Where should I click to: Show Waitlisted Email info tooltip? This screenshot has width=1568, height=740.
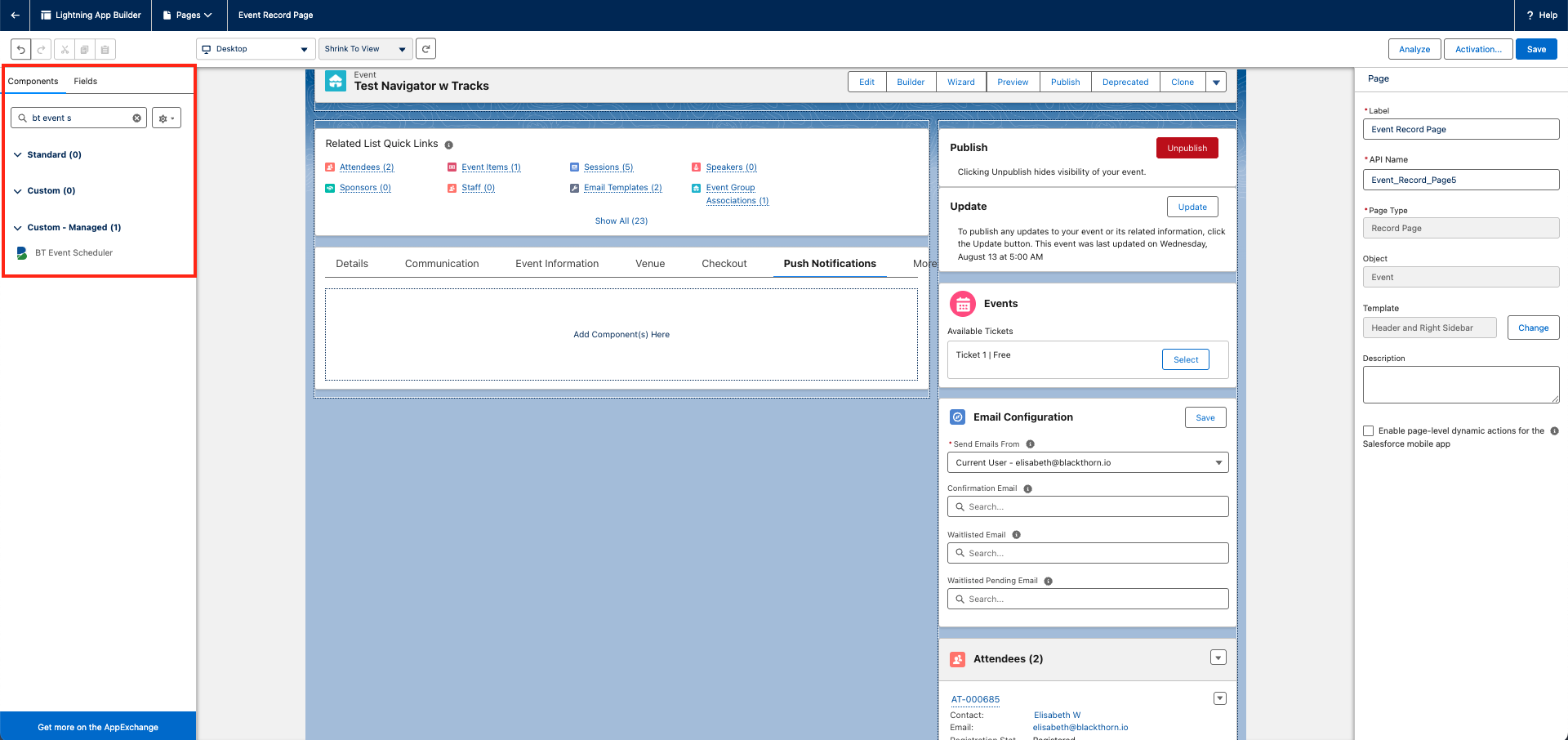[1016, 535]
